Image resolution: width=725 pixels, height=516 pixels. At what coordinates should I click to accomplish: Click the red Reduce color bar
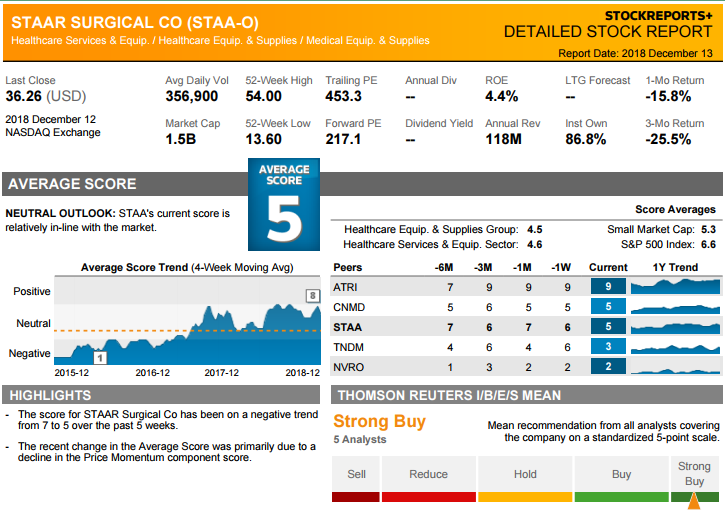(429, 497)
